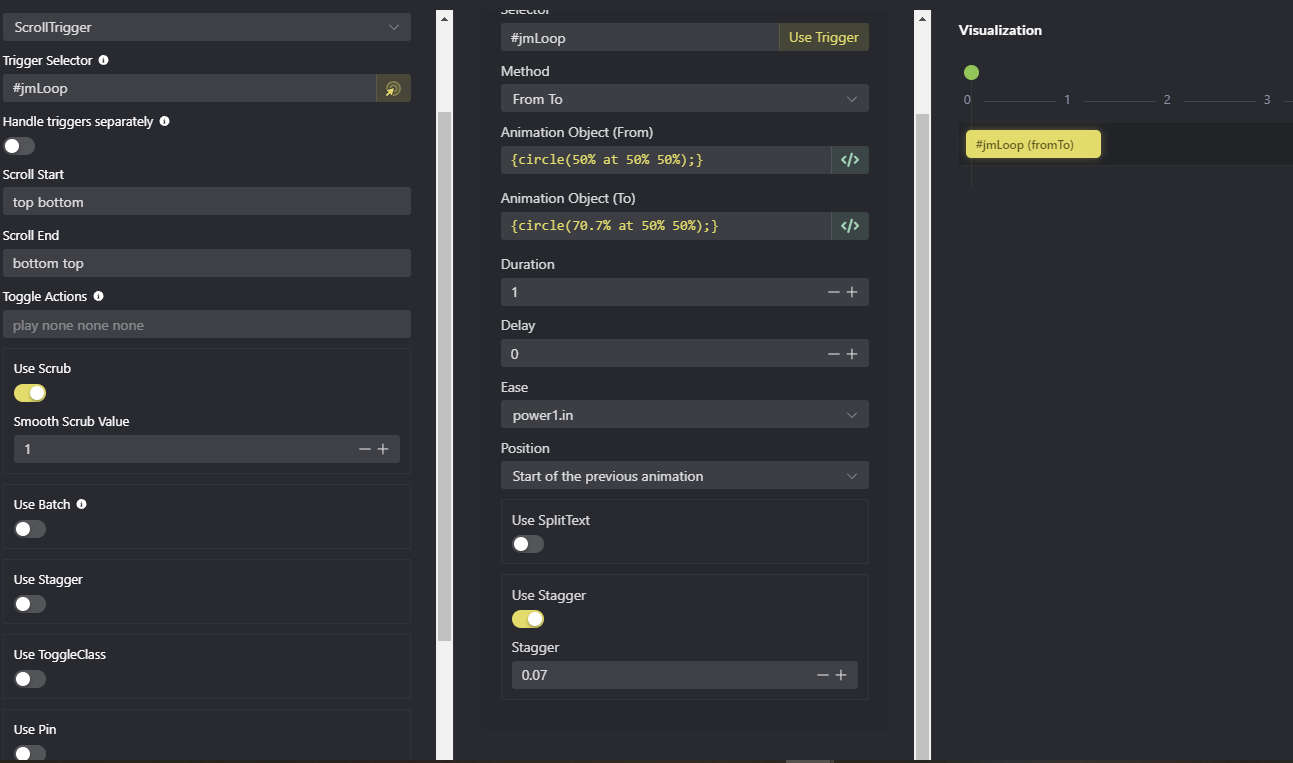Decrease Delay with the minus icon
Screen dimensions: 1293x763
(x=833, y=354)
